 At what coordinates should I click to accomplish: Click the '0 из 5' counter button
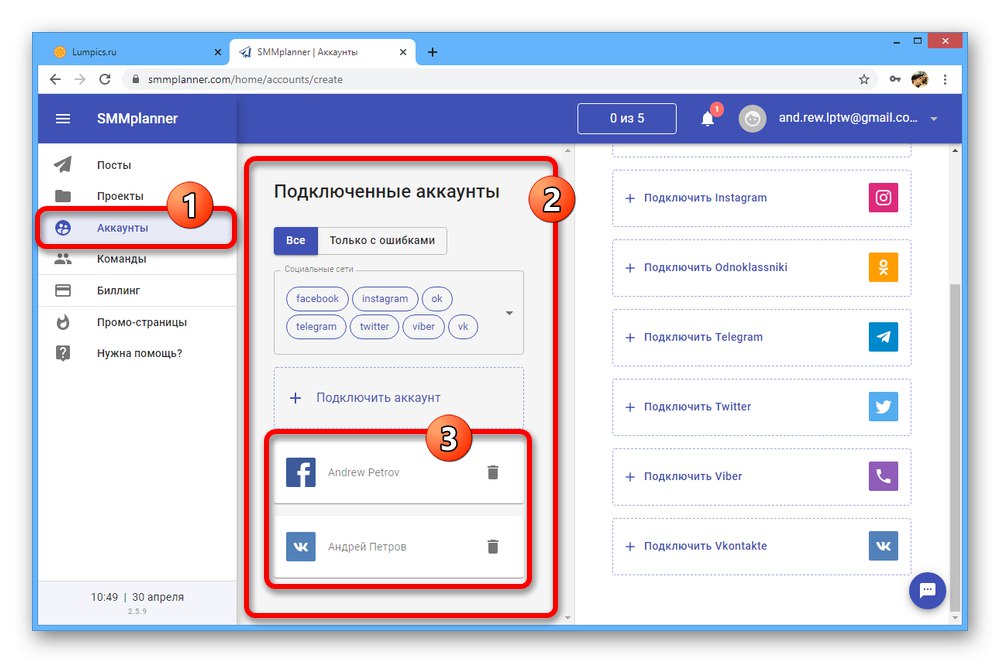(626, 119)
